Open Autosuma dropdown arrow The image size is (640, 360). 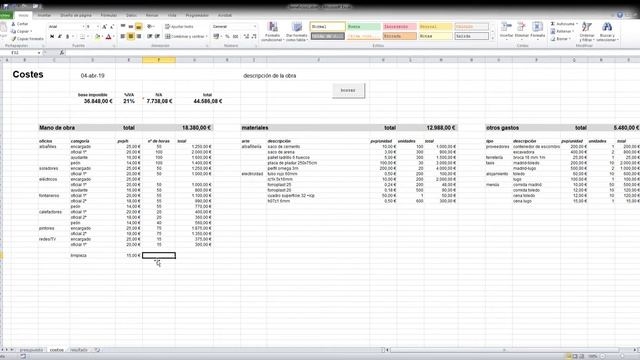tap(576, 24)
